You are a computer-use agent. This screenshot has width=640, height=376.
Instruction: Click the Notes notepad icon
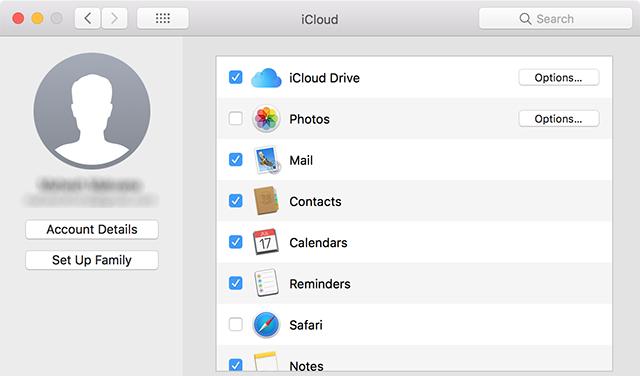pos(266,362)
